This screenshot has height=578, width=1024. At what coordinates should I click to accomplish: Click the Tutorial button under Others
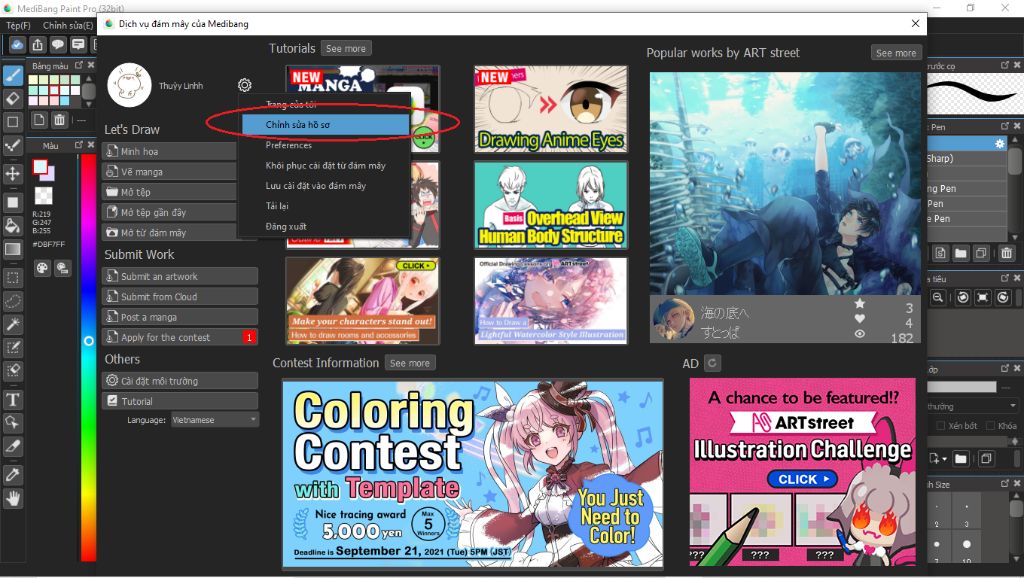180,401
